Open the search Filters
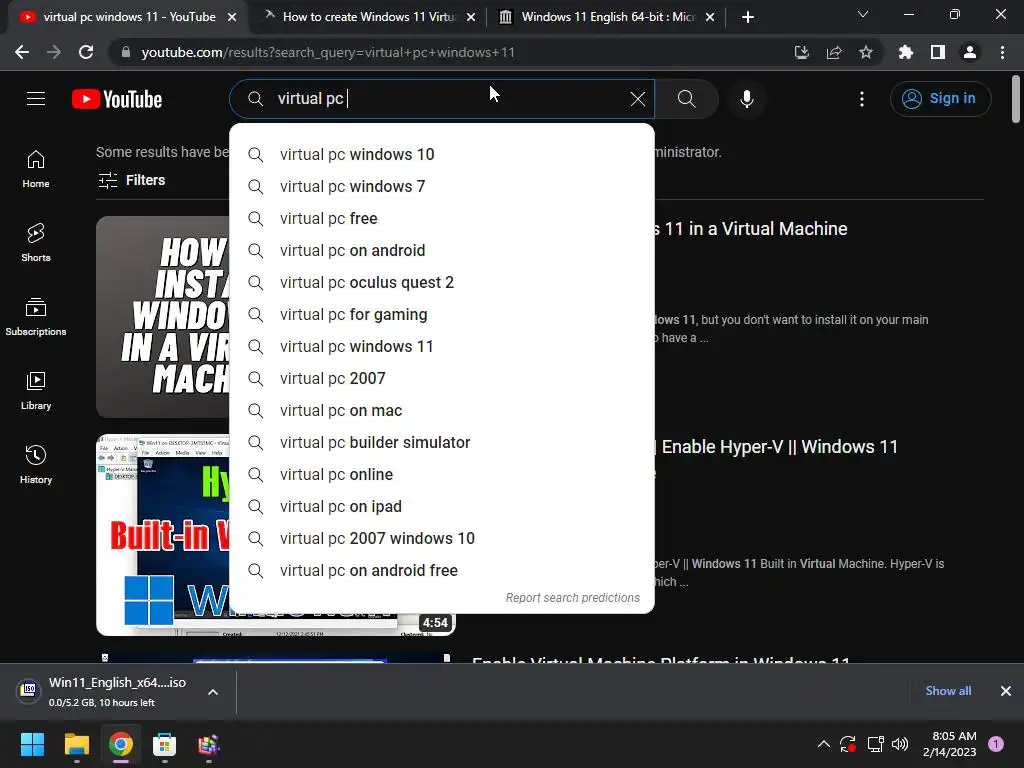1024x768 pixels. 132,180
